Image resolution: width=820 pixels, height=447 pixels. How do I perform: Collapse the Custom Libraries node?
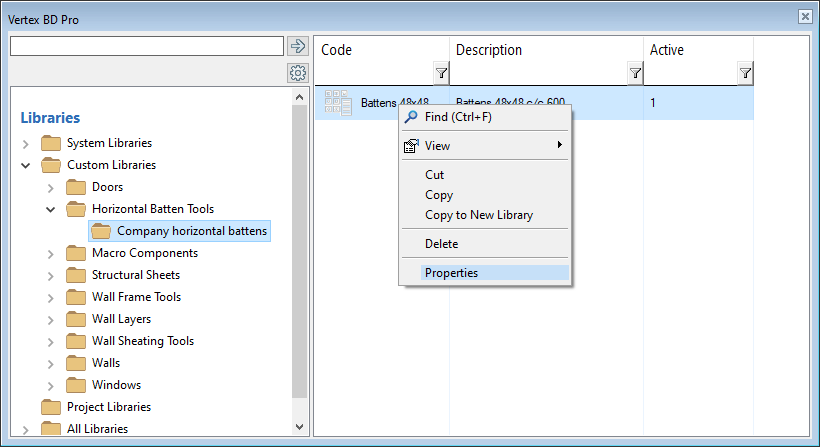point(26,165)
